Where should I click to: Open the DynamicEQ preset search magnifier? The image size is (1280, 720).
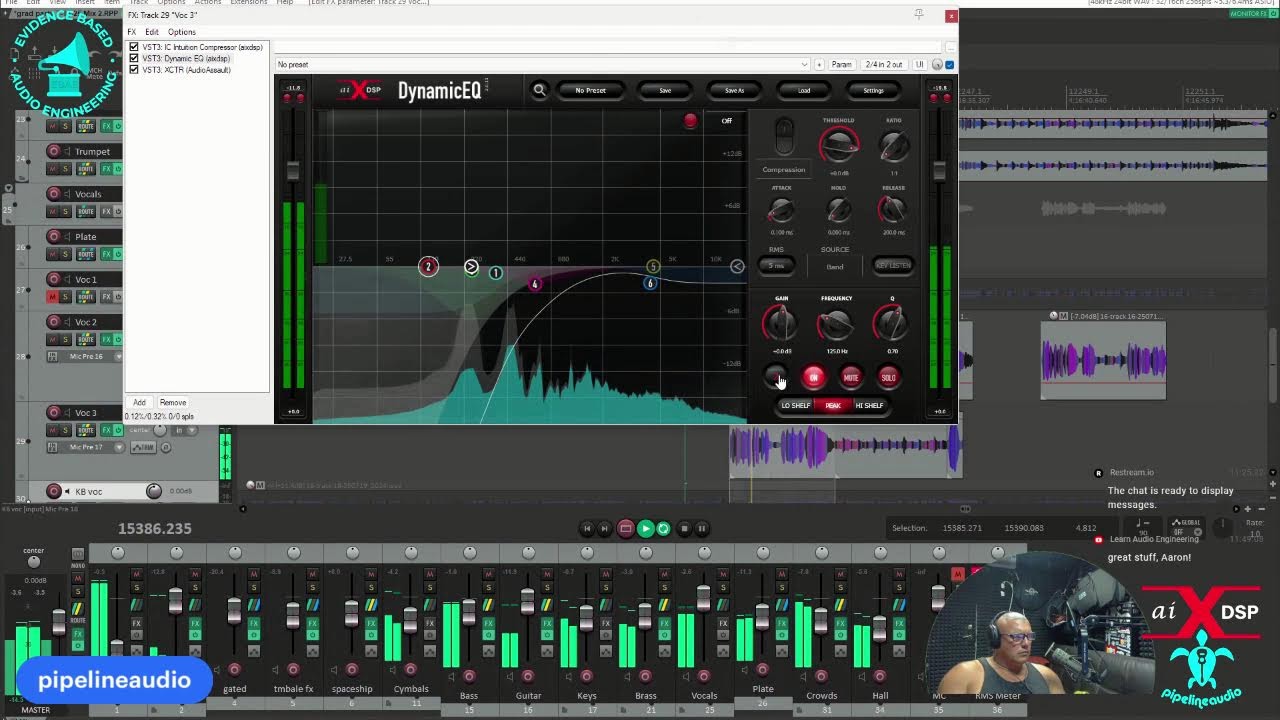click(x=539, y=90)
